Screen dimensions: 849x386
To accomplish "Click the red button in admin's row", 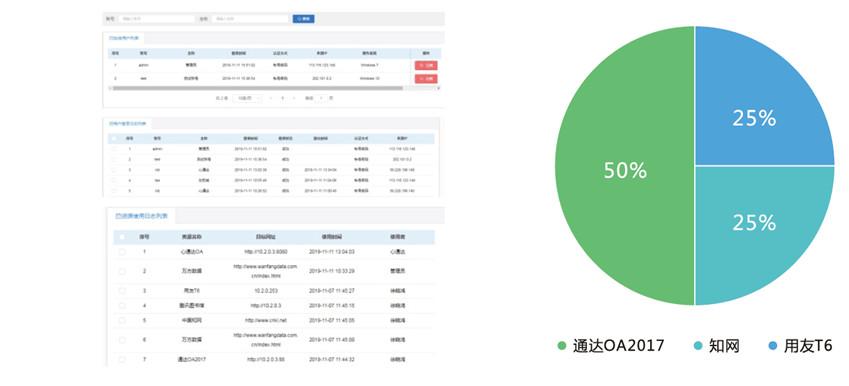I will pyautogui.click(x=426, y=66).
